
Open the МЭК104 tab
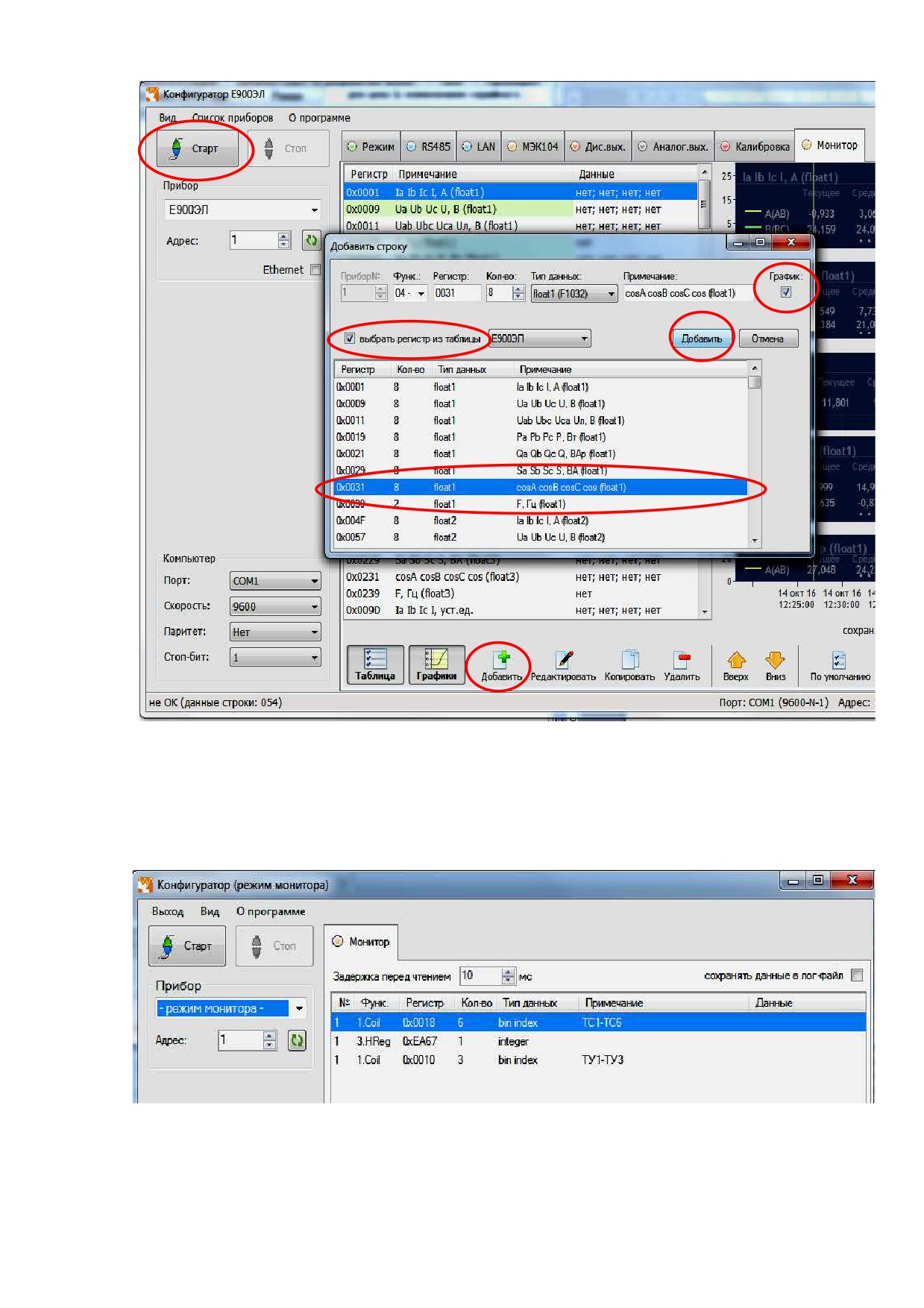coord(532,147)
